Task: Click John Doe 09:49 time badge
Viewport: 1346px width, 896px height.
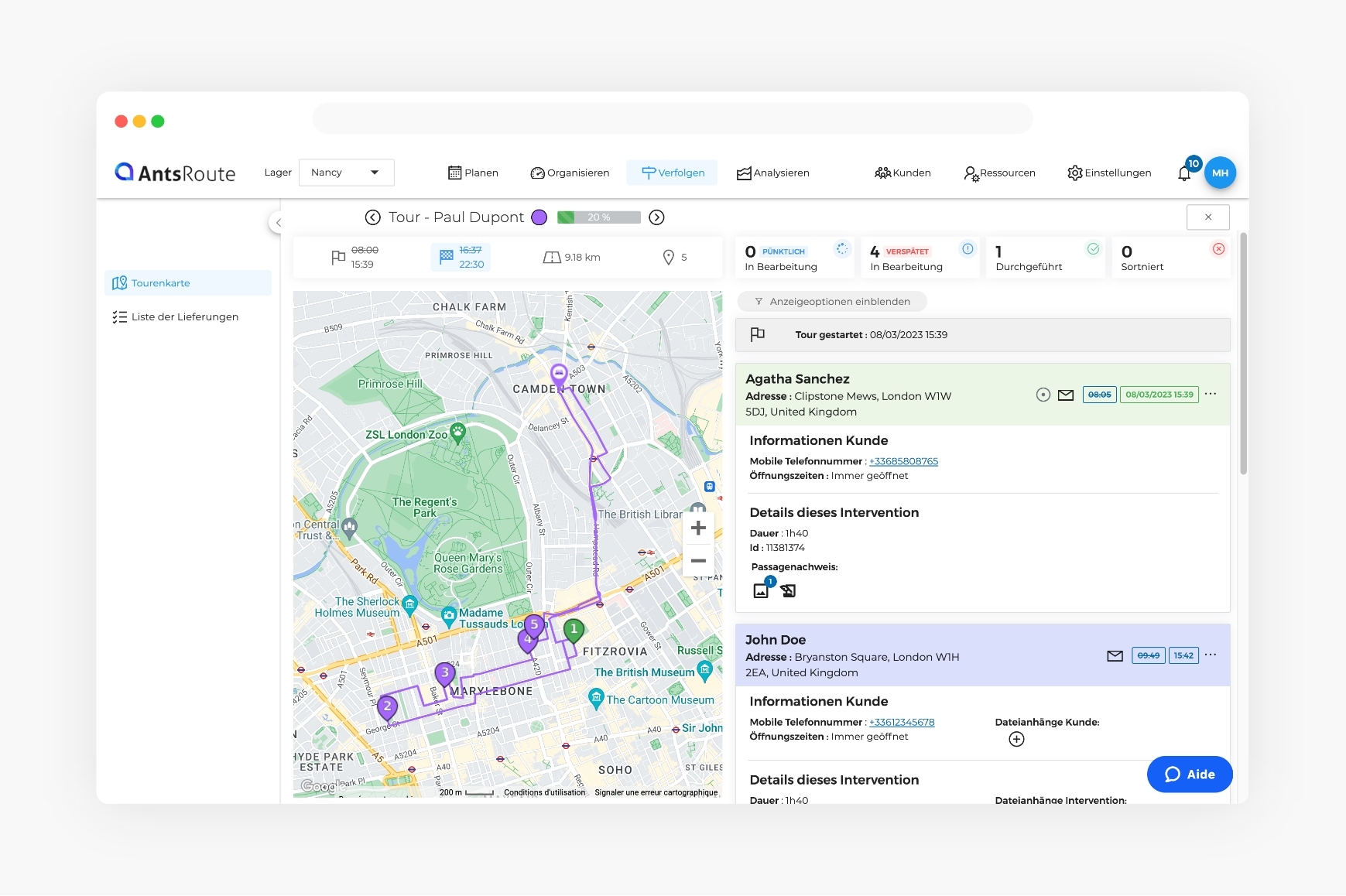Action: point(1149,655)
